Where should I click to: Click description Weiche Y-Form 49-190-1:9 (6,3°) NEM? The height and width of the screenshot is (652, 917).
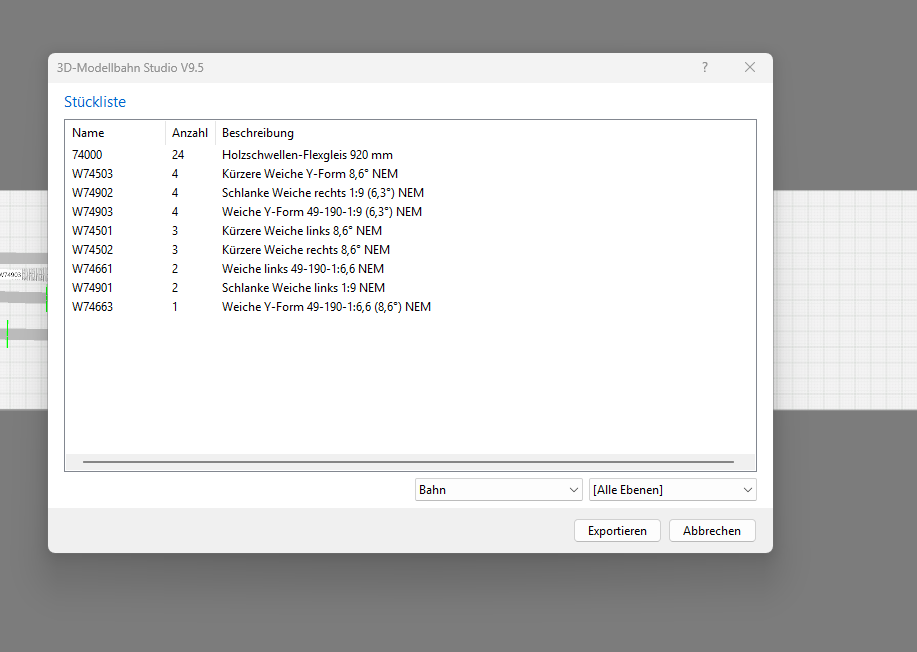click(322, 212)
